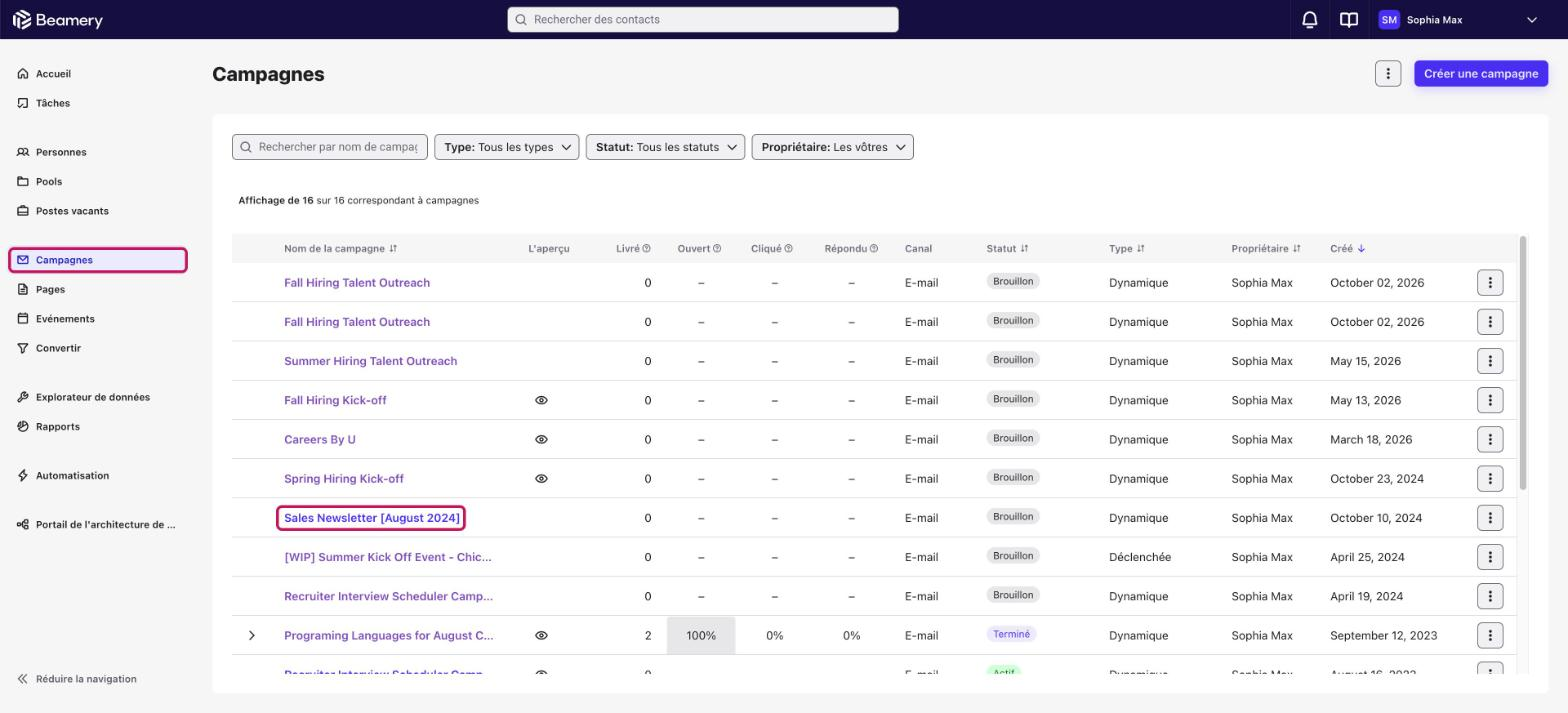Viewport: 1568px width, 713px height.
Task: Expand the Programing Languages campaign row
Action: 252,636
